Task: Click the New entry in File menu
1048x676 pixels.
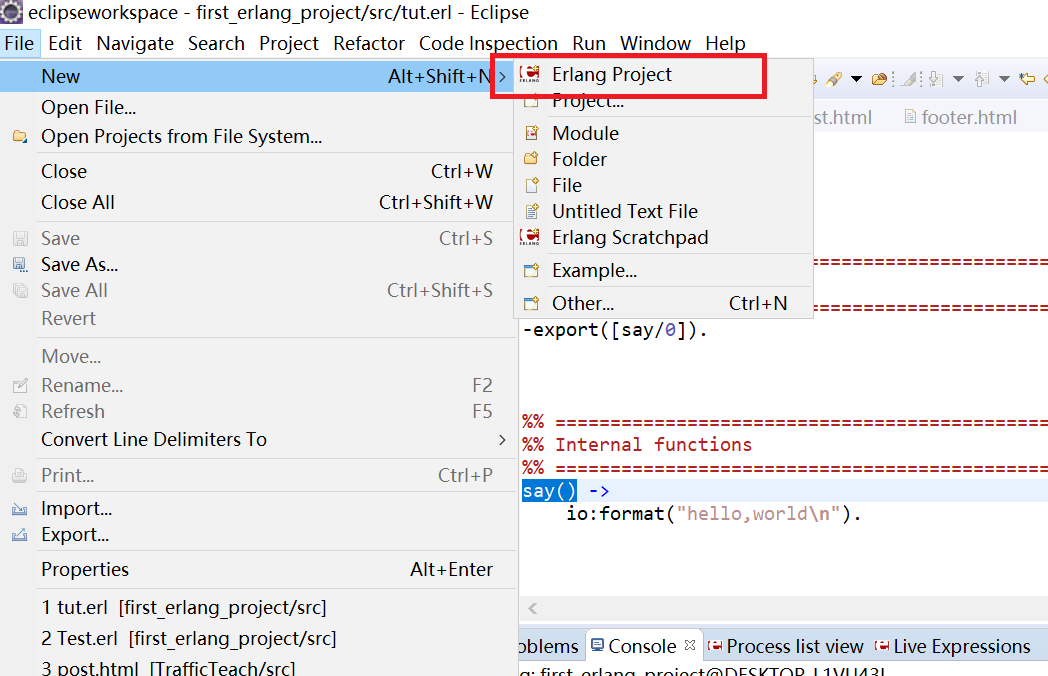Action: (x=258, y=76)
